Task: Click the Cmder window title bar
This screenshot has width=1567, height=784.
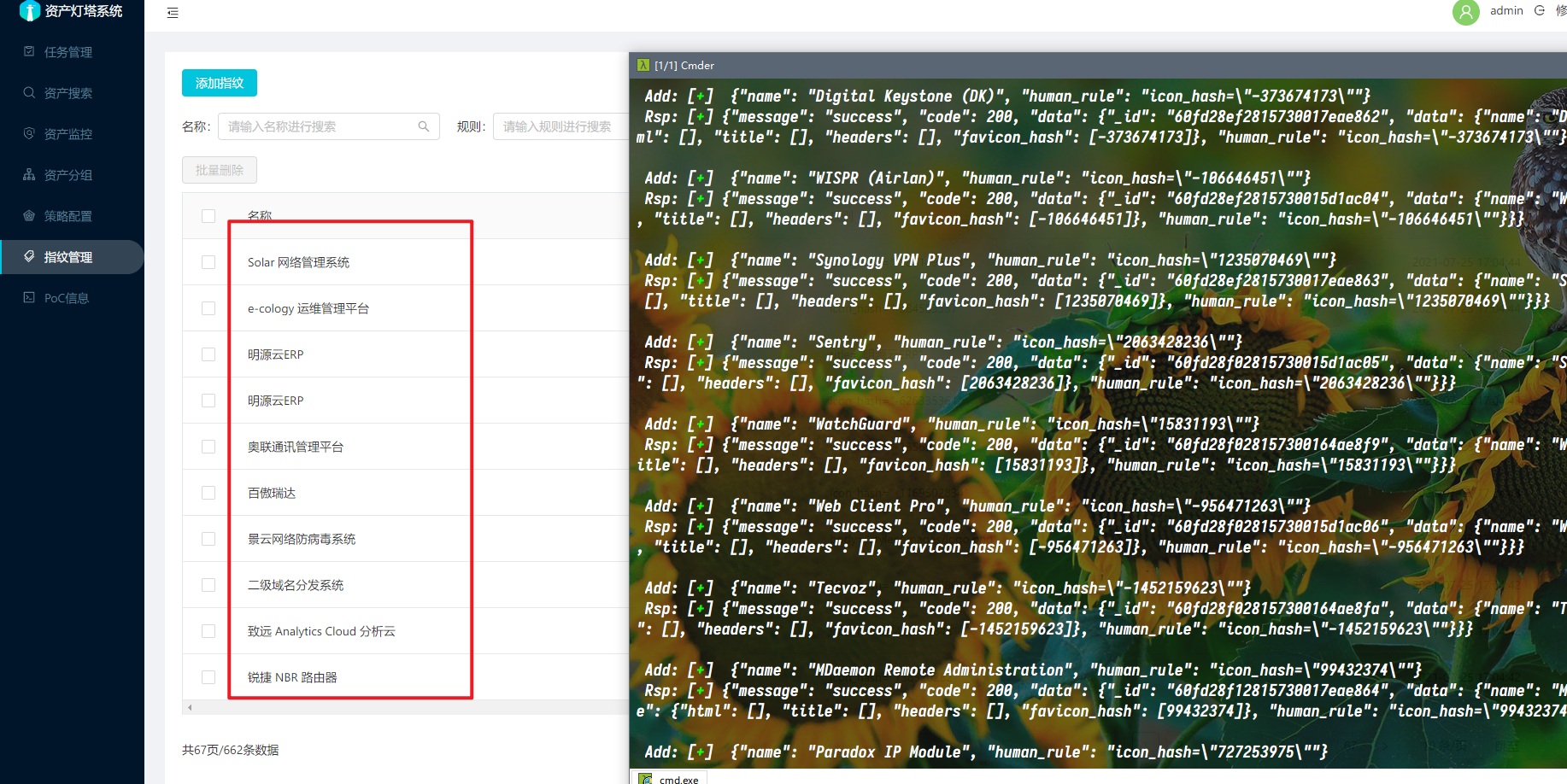Action: 1098,65
